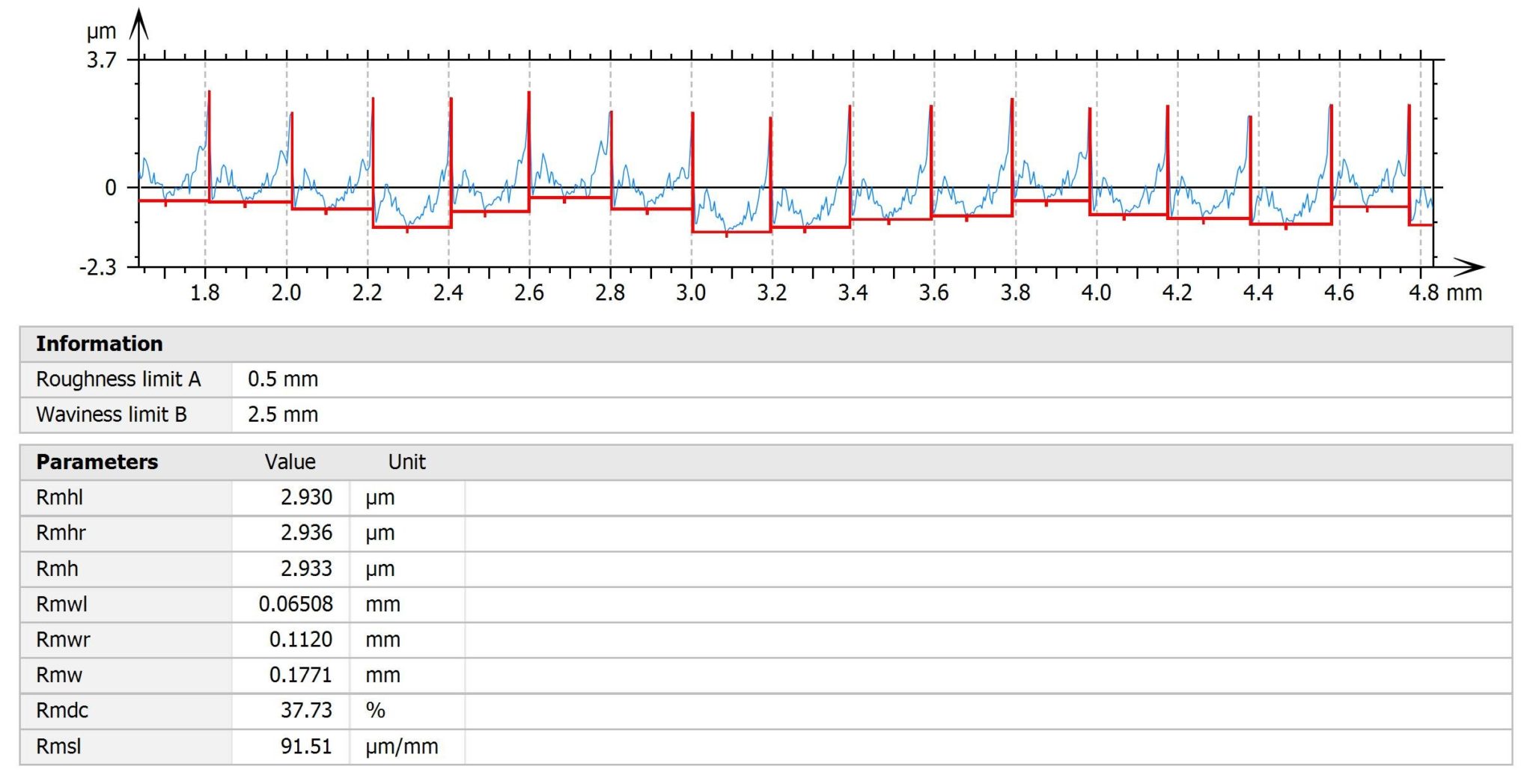
Task: Click the Rmhr value 2.936
Action: 306,533
